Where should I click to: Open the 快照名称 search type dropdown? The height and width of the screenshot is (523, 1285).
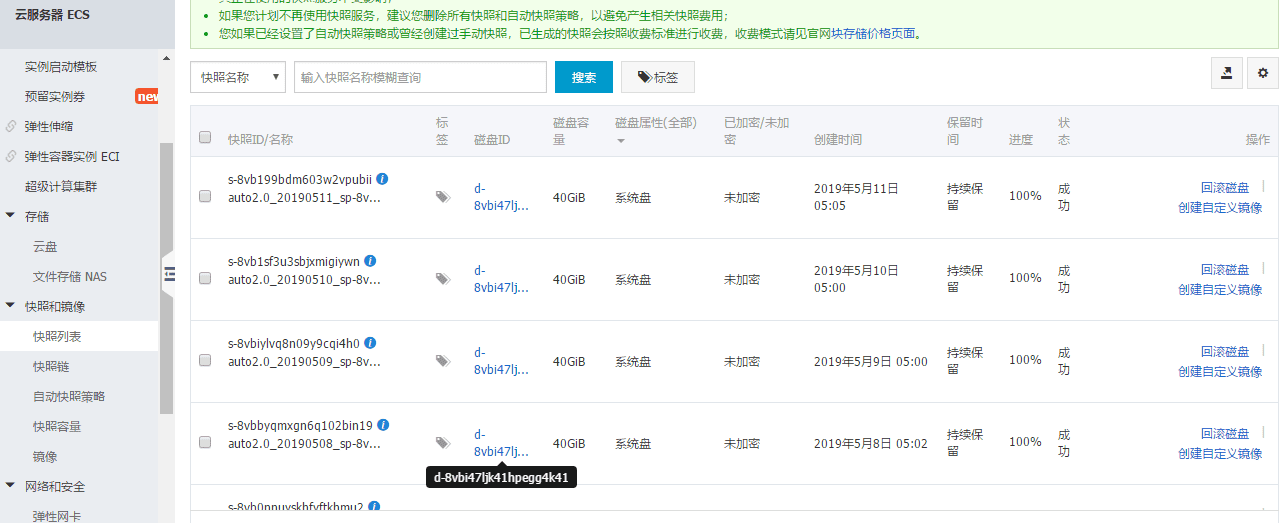(238, 77)
